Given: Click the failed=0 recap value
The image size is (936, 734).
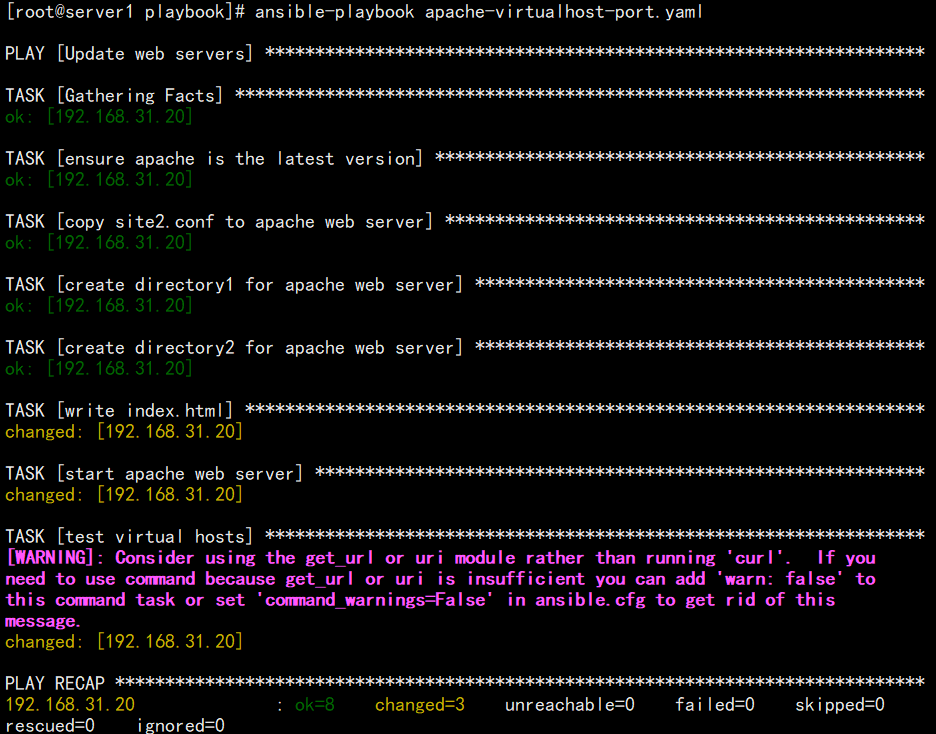Looking at the screenshot, I should [x=715, y=705].
